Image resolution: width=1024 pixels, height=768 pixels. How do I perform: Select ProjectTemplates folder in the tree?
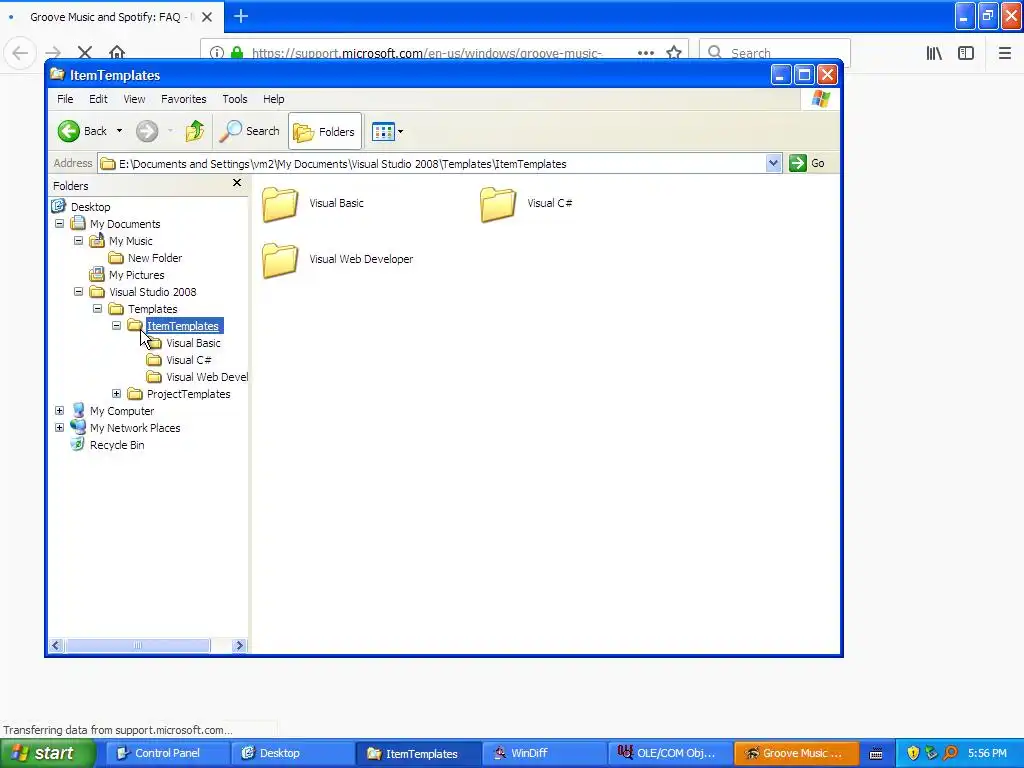[188, 394]
